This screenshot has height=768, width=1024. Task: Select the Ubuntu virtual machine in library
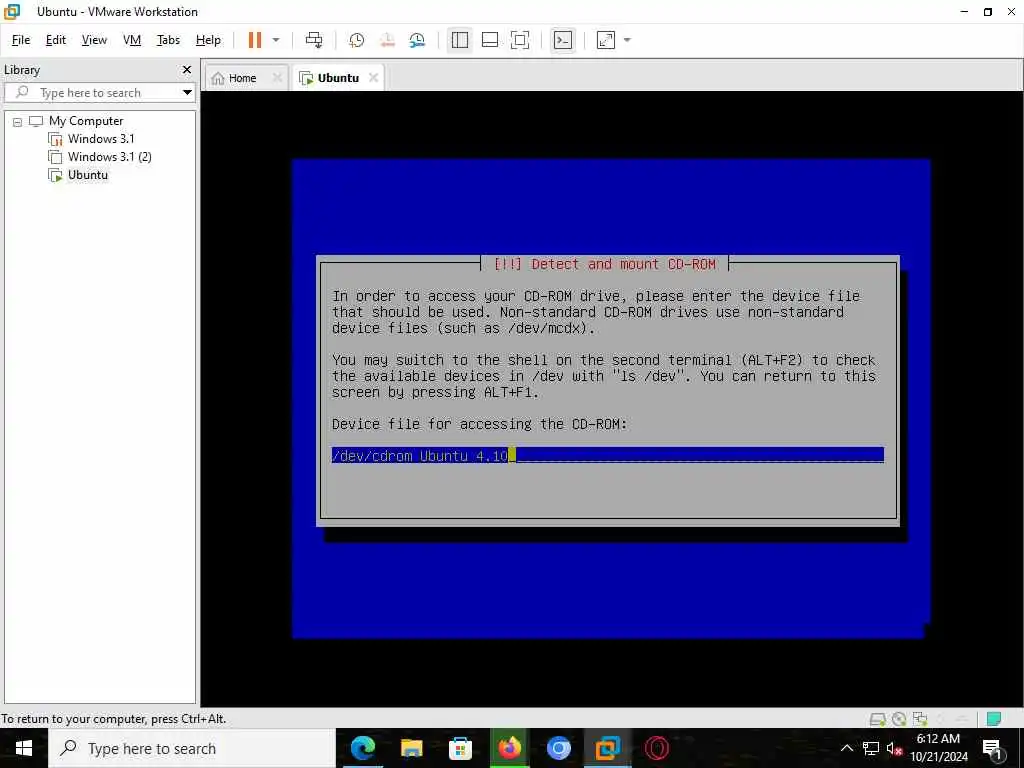pos(88,175)
